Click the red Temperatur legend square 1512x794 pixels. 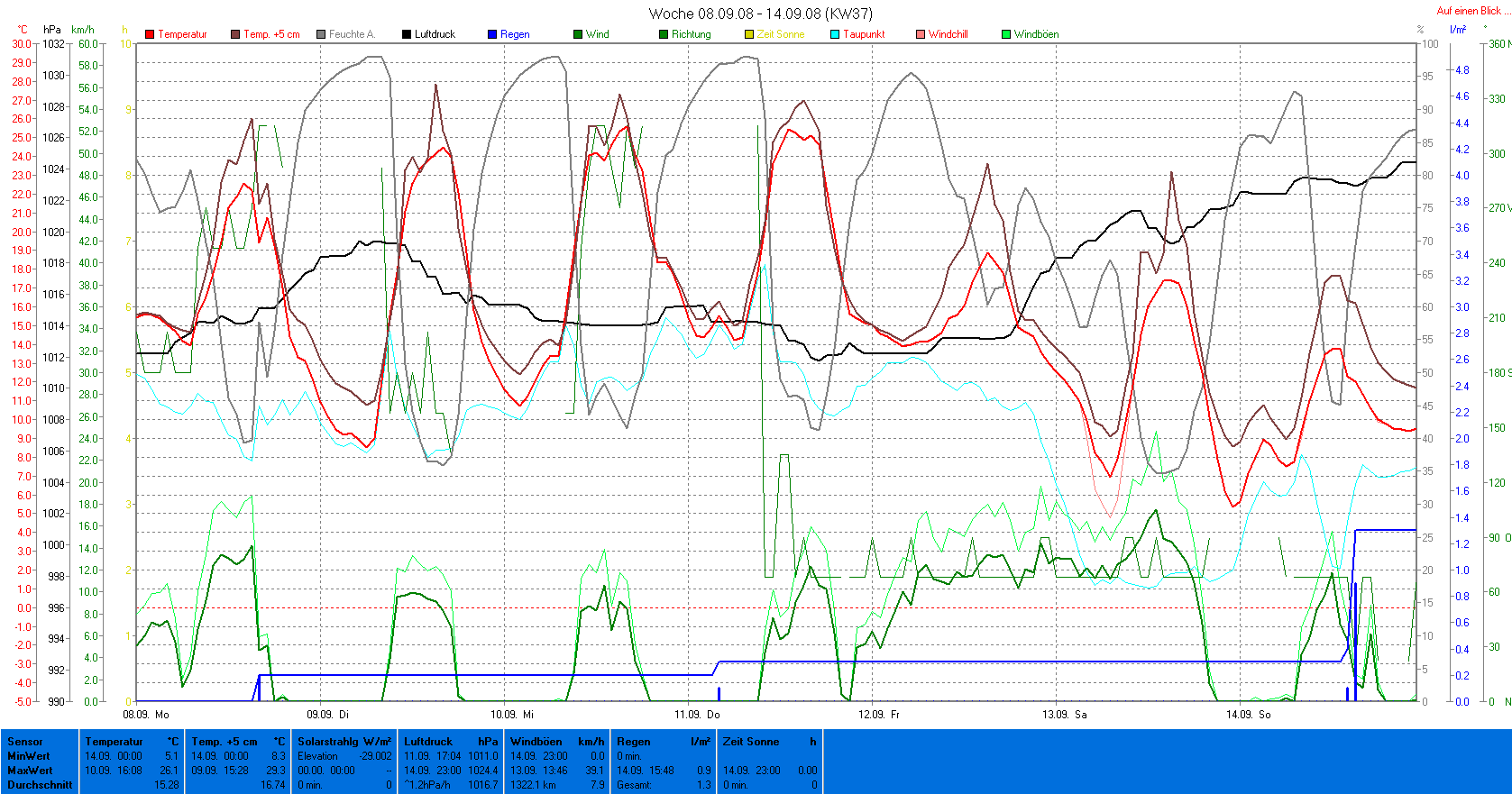pos(150,34)
